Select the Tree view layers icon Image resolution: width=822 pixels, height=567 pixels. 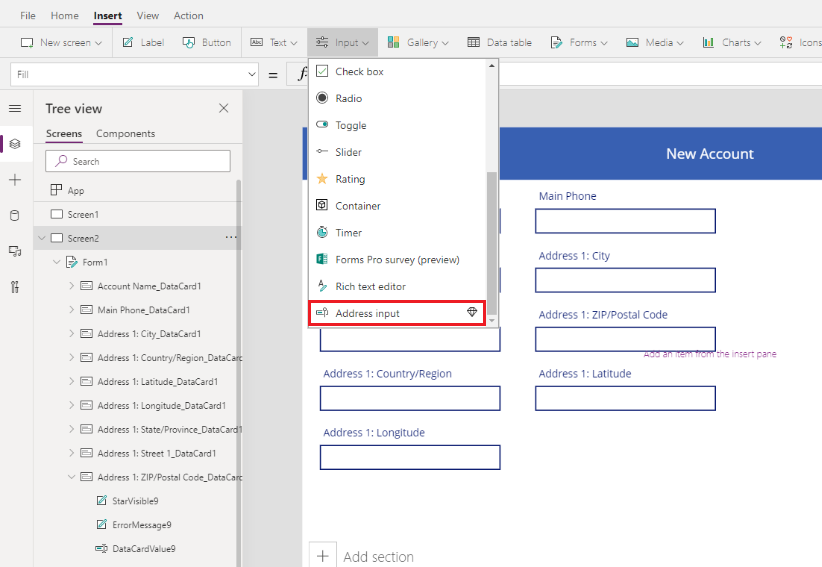point(15,144)
